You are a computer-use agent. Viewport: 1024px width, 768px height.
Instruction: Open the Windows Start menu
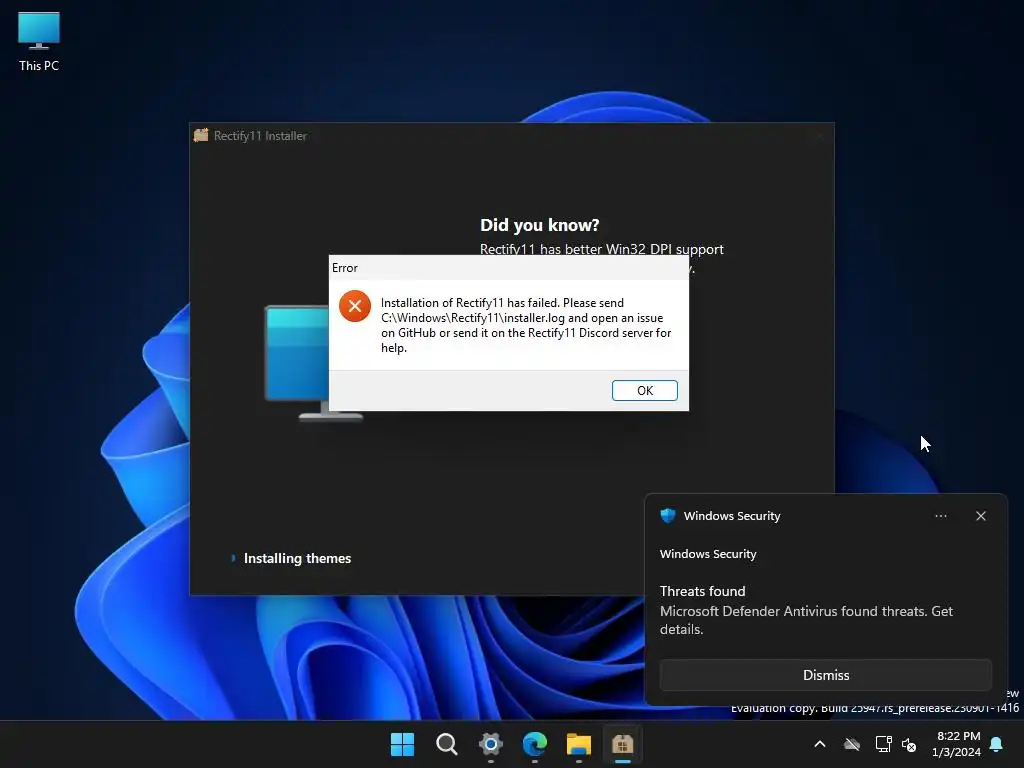pos(402,744)
